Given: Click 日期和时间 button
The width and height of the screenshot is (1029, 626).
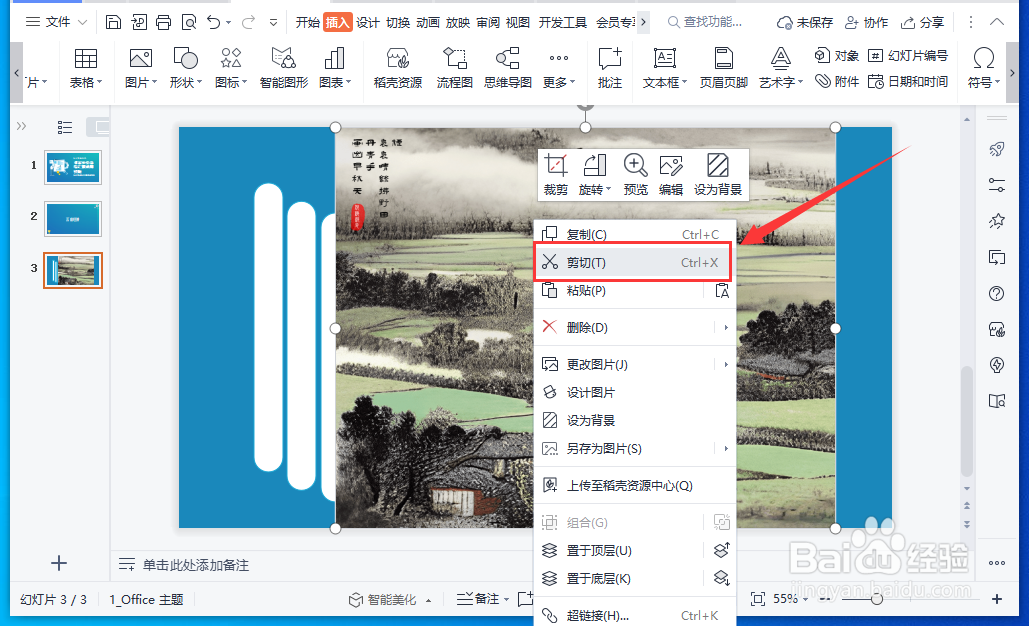Looking at the screenshot, I should tap(908, 81).
